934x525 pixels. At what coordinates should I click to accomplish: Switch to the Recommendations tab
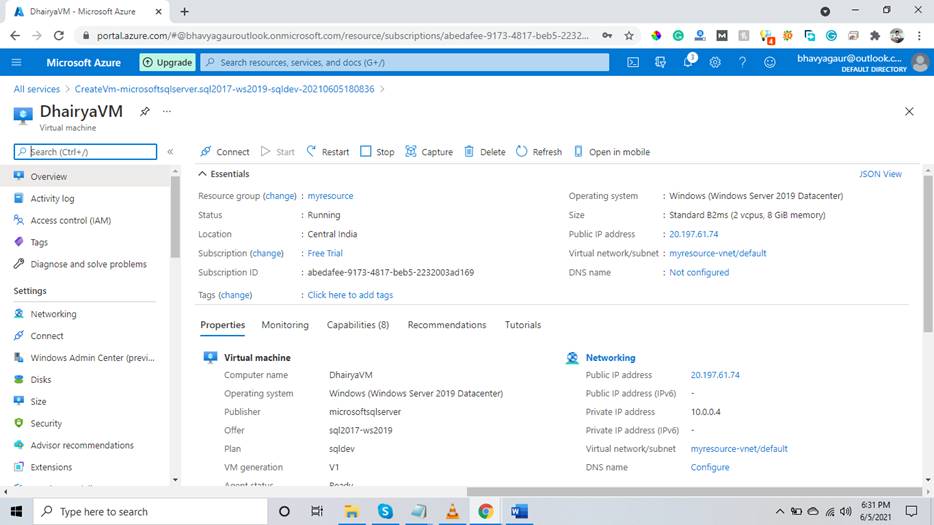tap(447, 325)
